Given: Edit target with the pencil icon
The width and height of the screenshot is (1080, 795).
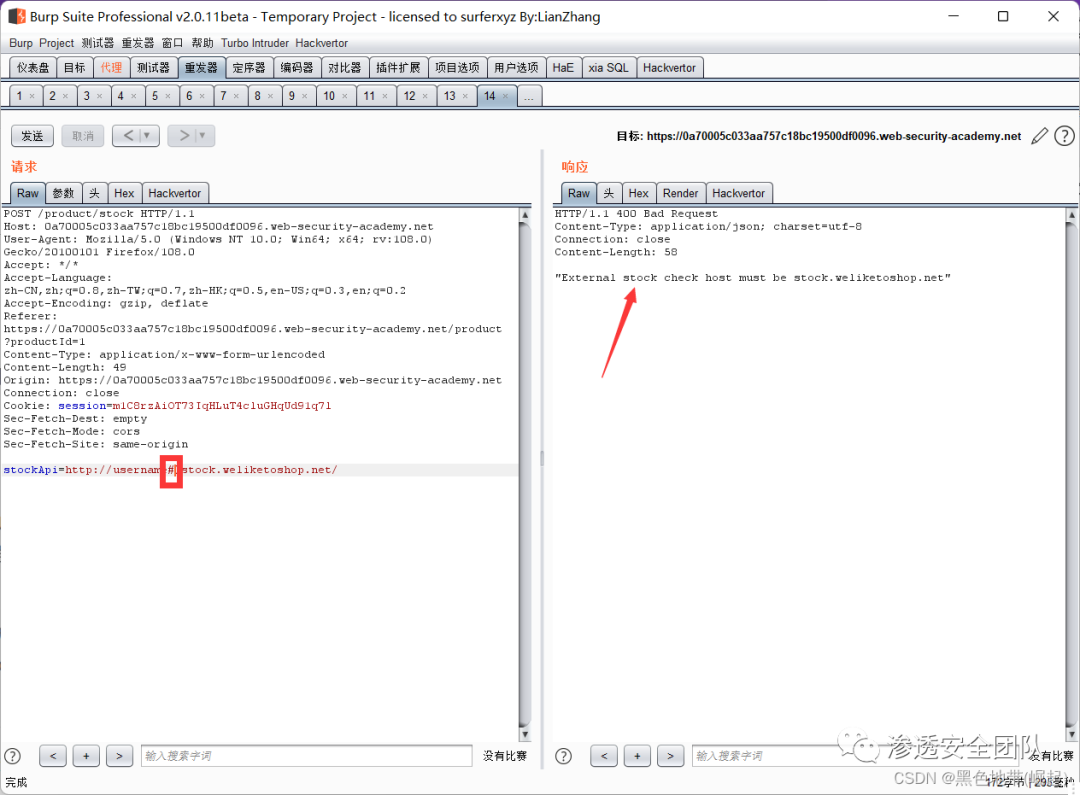Looking at the screenshot, I should pos(1039,136).
